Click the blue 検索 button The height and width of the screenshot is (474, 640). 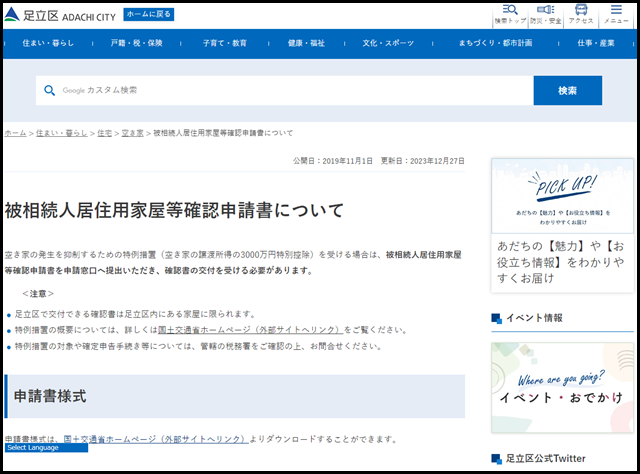(x=568, y=90)
